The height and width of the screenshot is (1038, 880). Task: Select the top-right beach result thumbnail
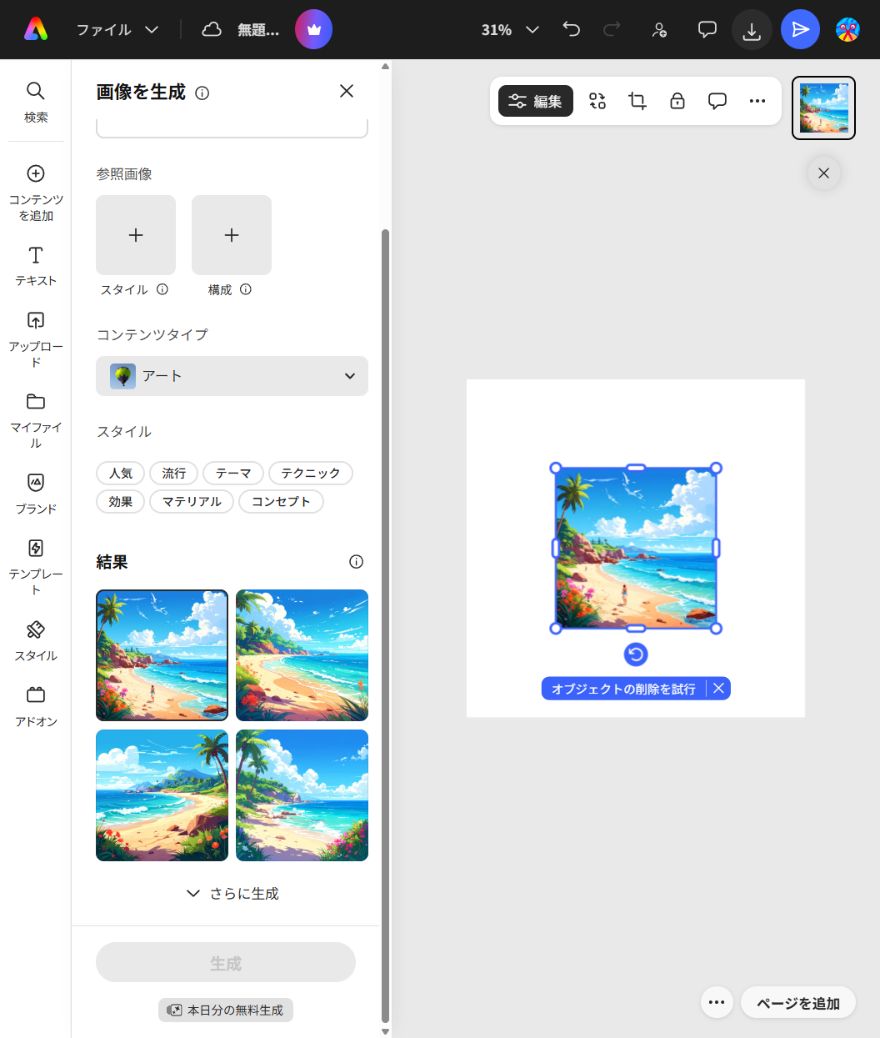point(302,655)
